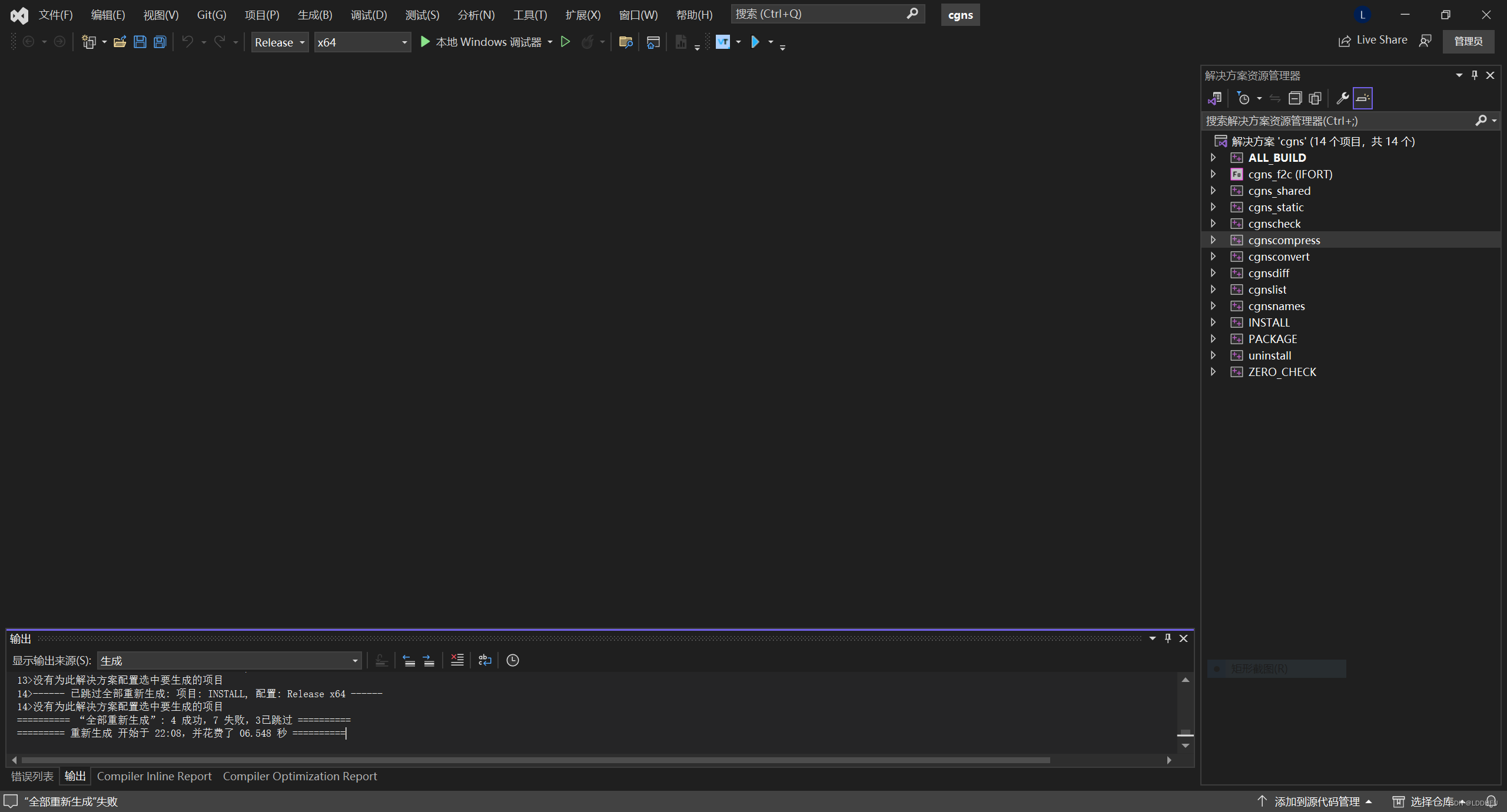The width and height of the screenshot is (1507, 812).
Task: Toggle preview selected items button
Action: point(1362,98)
